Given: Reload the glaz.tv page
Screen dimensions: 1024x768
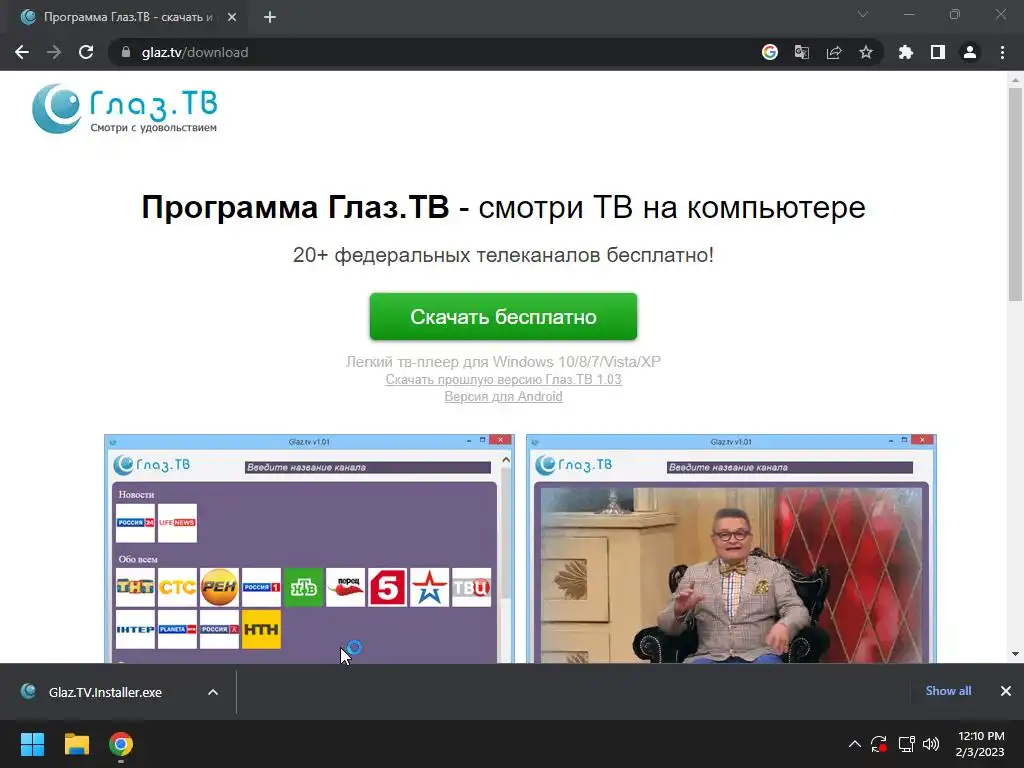Looking at the screenshot, I should 86,52.
